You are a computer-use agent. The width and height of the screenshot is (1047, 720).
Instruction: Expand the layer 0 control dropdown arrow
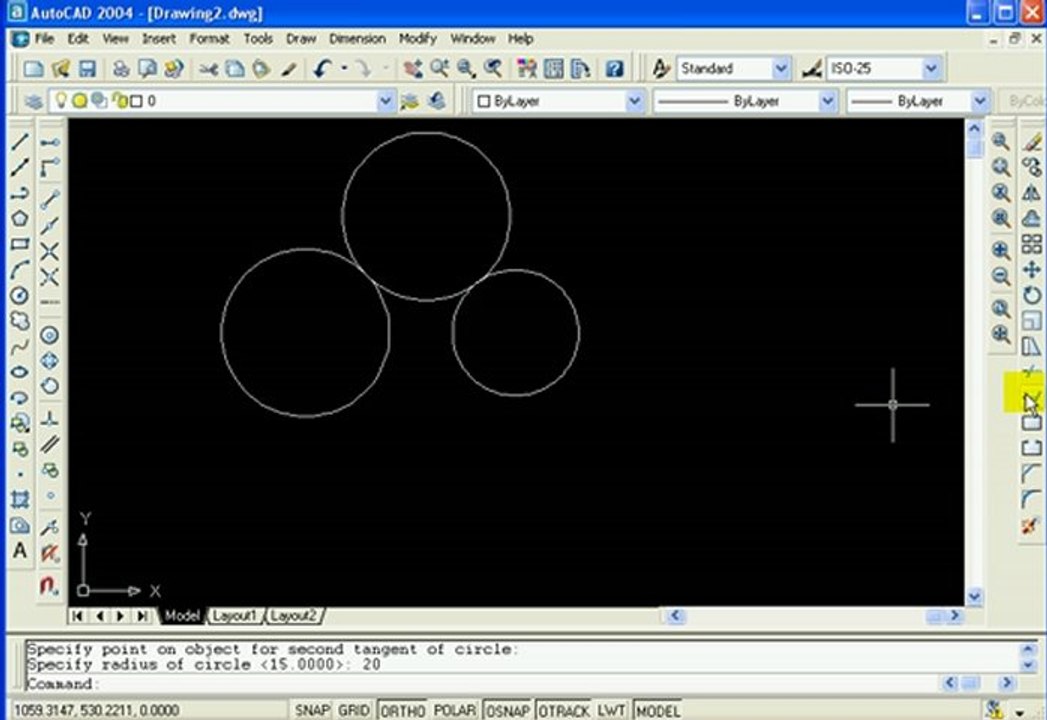(x=385, y=102)
